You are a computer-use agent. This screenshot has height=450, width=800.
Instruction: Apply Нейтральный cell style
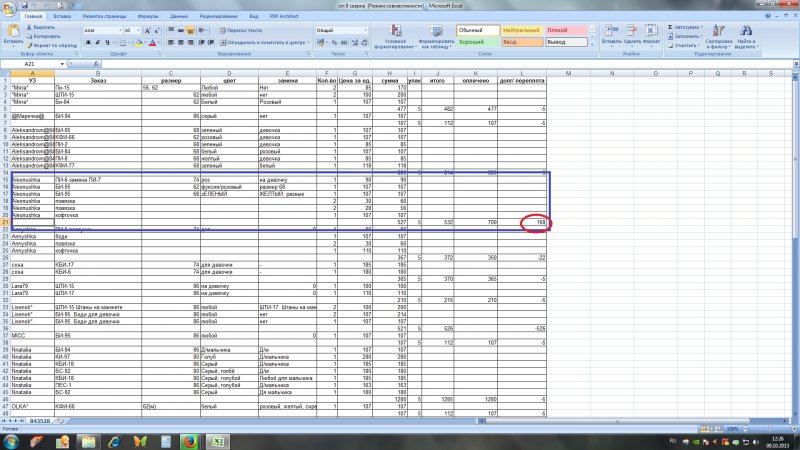pos(522,31)
